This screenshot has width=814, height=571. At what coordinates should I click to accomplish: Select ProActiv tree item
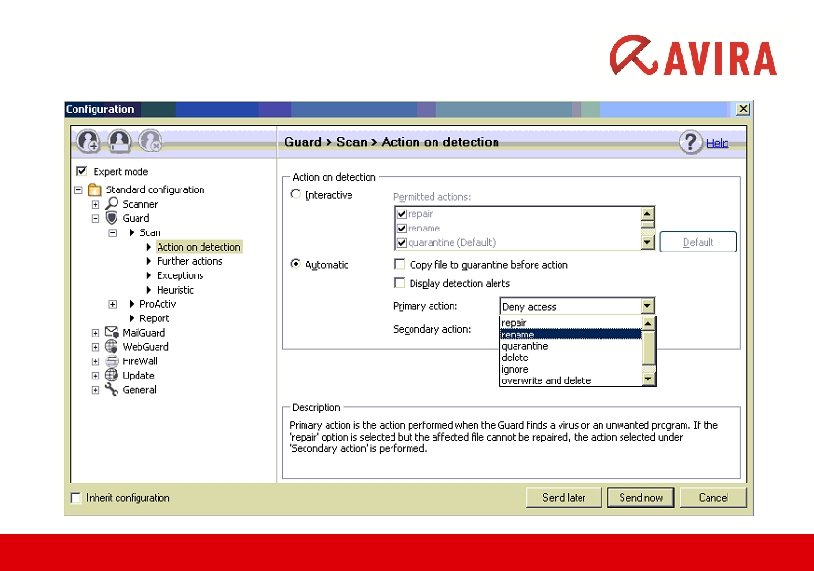pos(157,304)
